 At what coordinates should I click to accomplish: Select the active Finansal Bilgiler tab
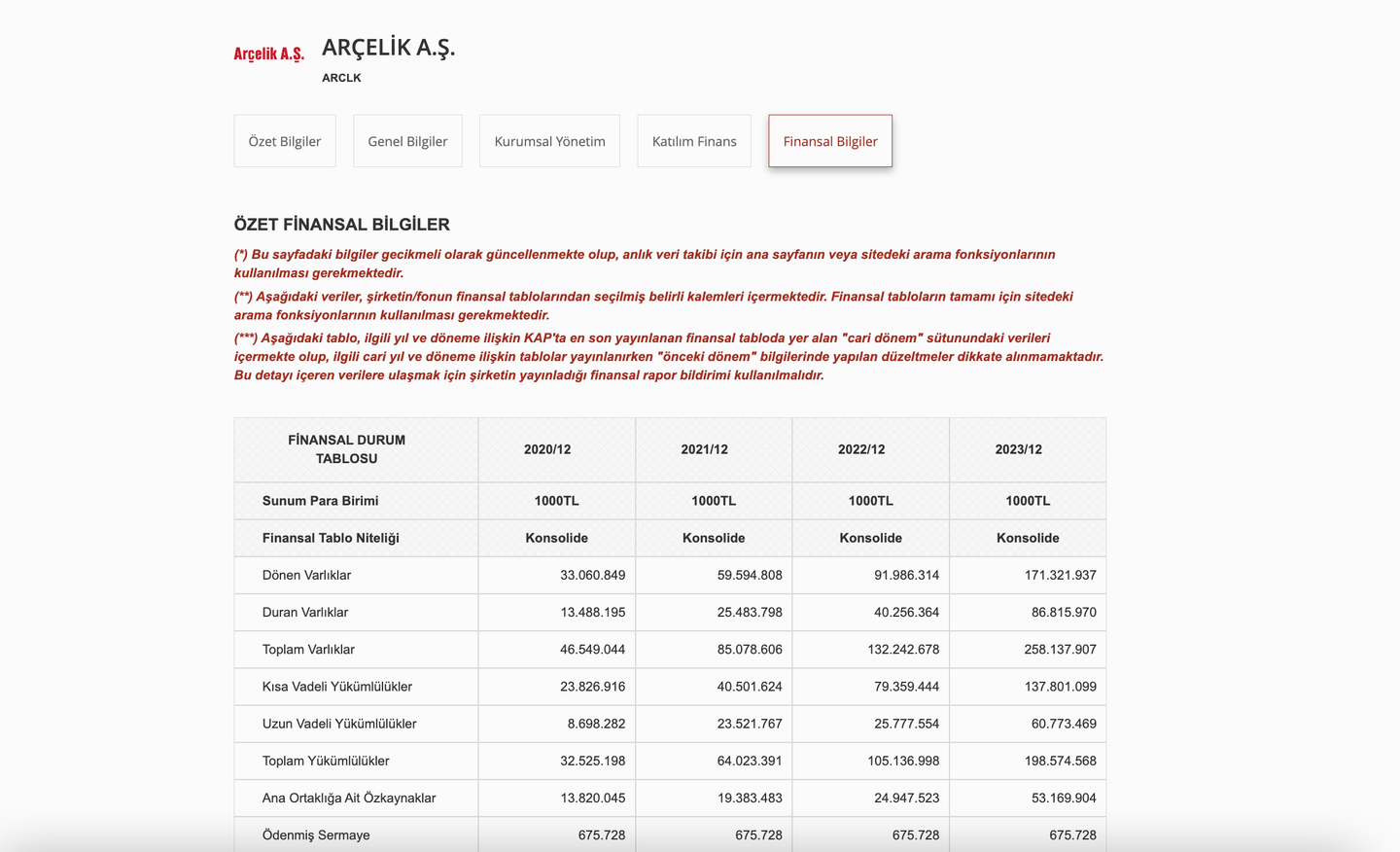829,140
